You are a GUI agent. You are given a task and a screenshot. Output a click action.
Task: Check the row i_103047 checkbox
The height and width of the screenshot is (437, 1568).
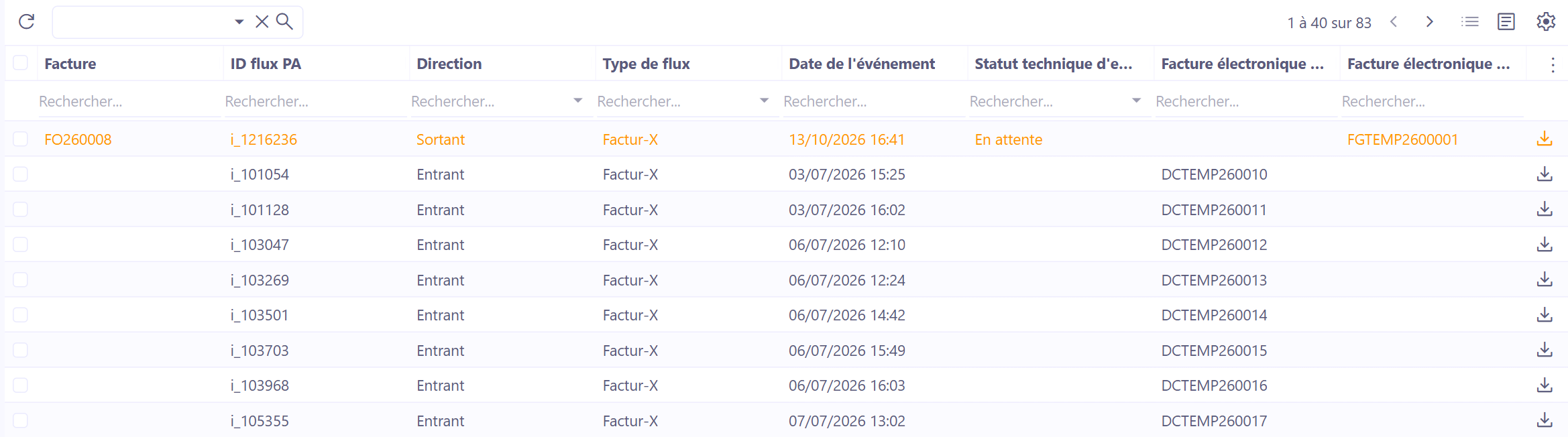(x=21, y=245)
